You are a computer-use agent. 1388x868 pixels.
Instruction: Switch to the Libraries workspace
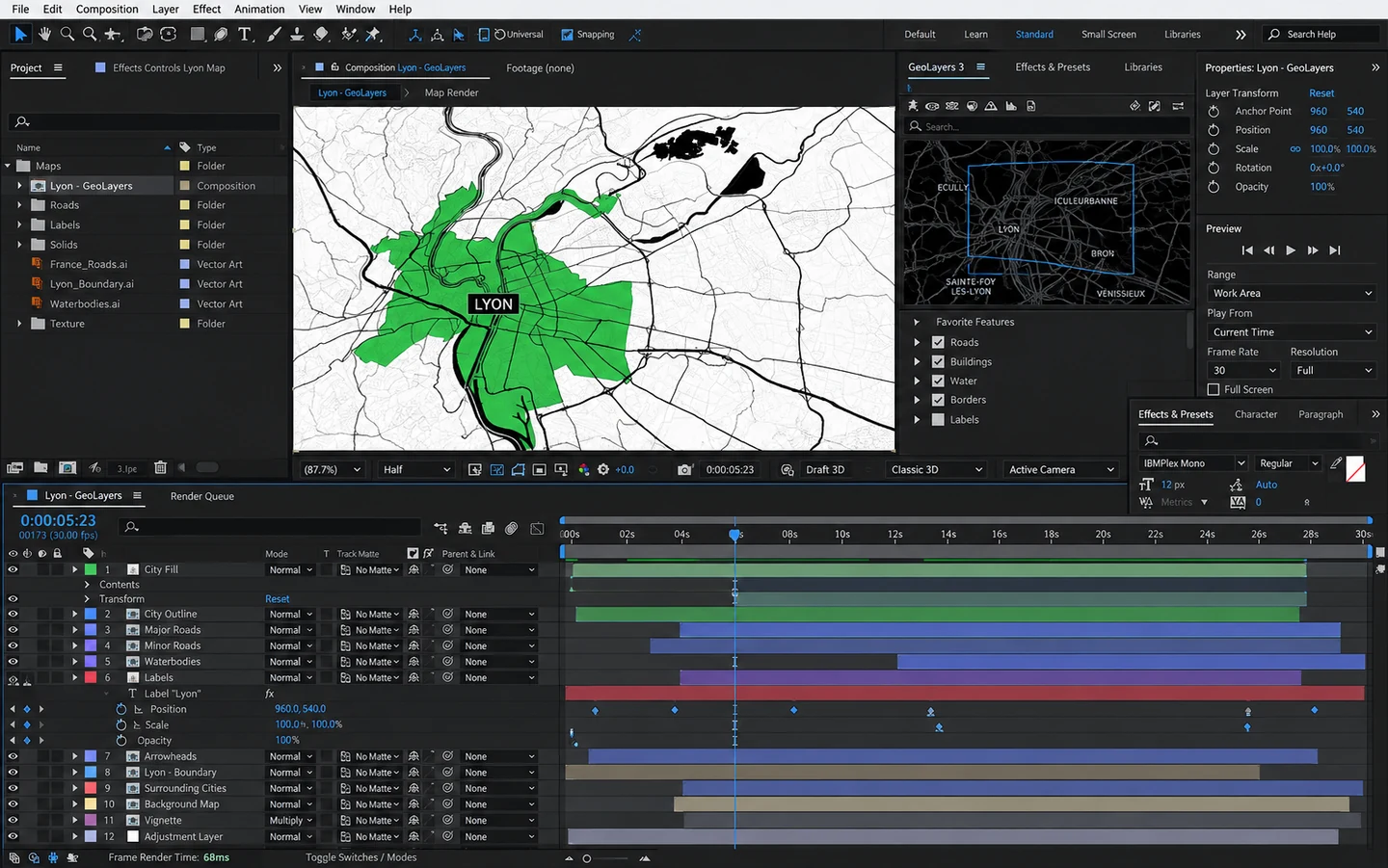click(x=1182, y=34)
